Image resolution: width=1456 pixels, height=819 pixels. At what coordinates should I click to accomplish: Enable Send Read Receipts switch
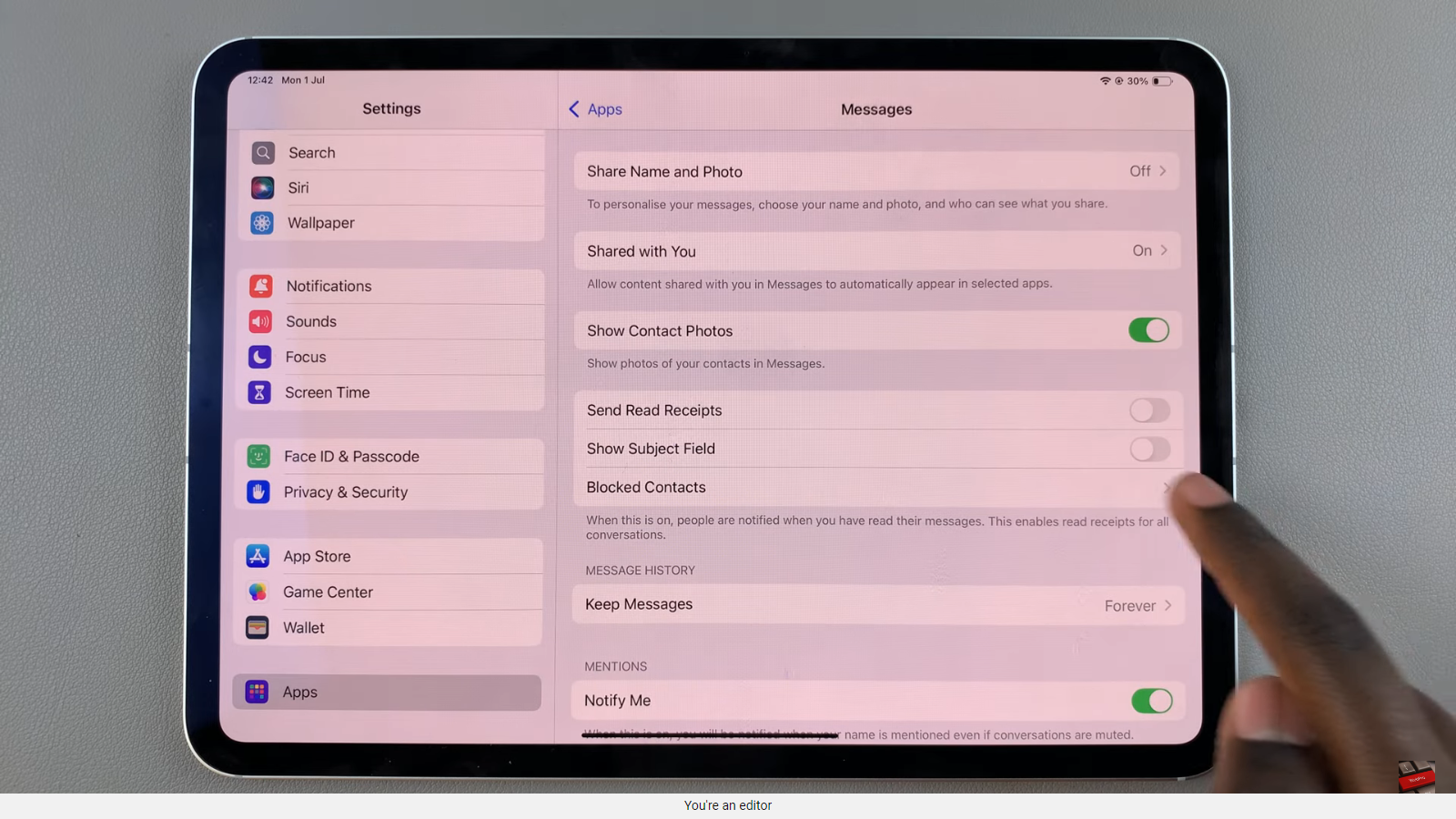pos(1149,410)
